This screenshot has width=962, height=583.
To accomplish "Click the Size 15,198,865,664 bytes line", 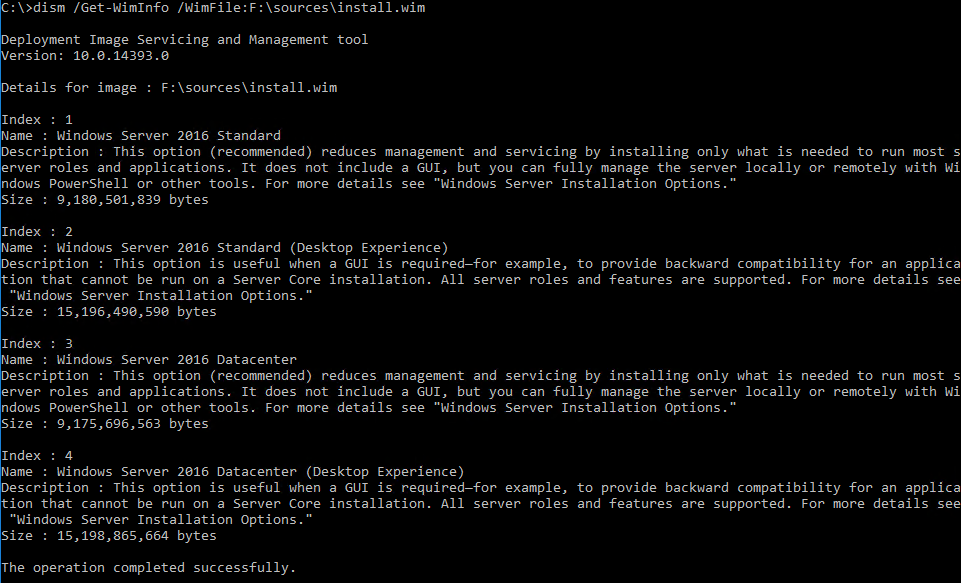I will coord(109,536).
